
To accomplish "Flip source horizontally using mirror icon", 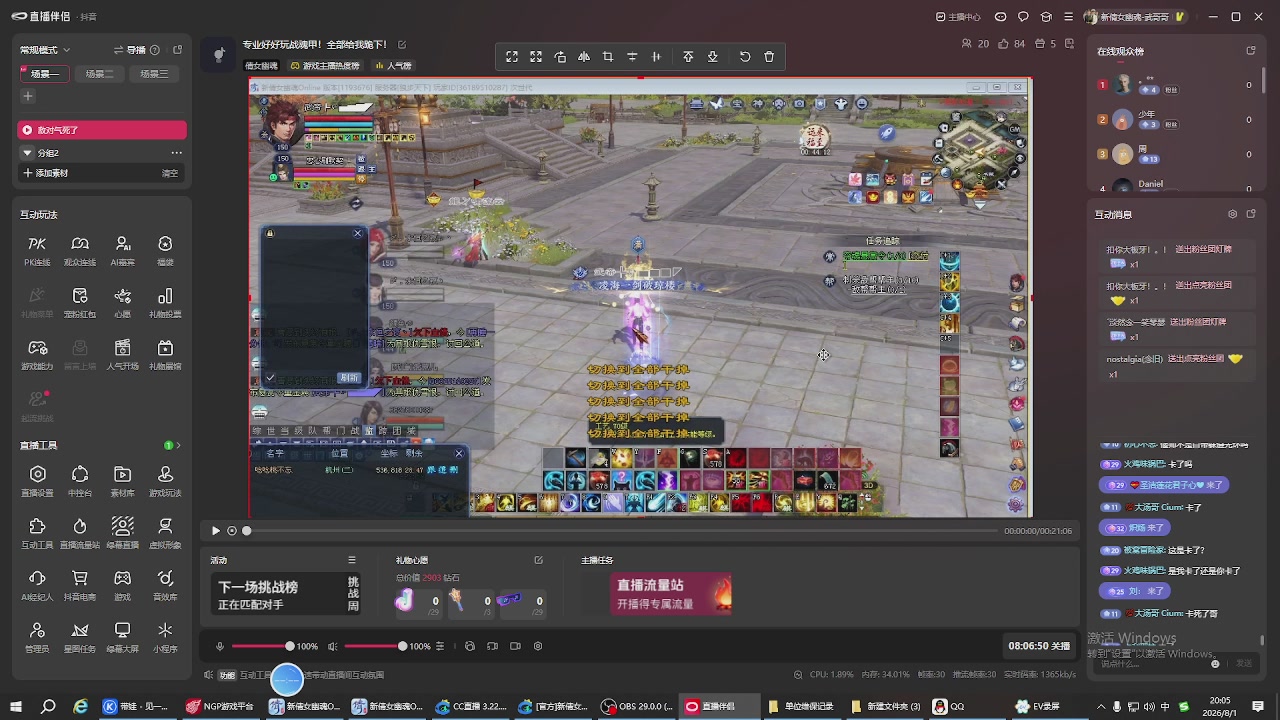I will click(584, 57).
